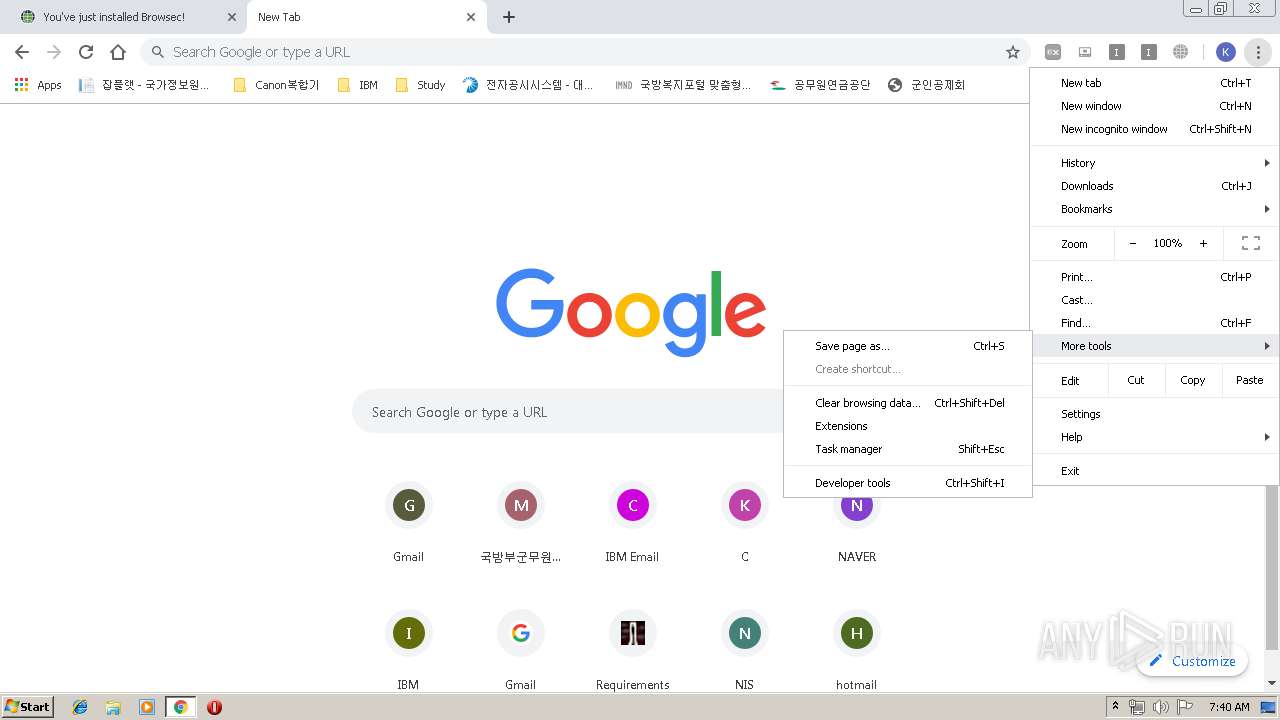
Task: Close the New Tab tab
Action: pyautogui.click(x=471, y=17)
